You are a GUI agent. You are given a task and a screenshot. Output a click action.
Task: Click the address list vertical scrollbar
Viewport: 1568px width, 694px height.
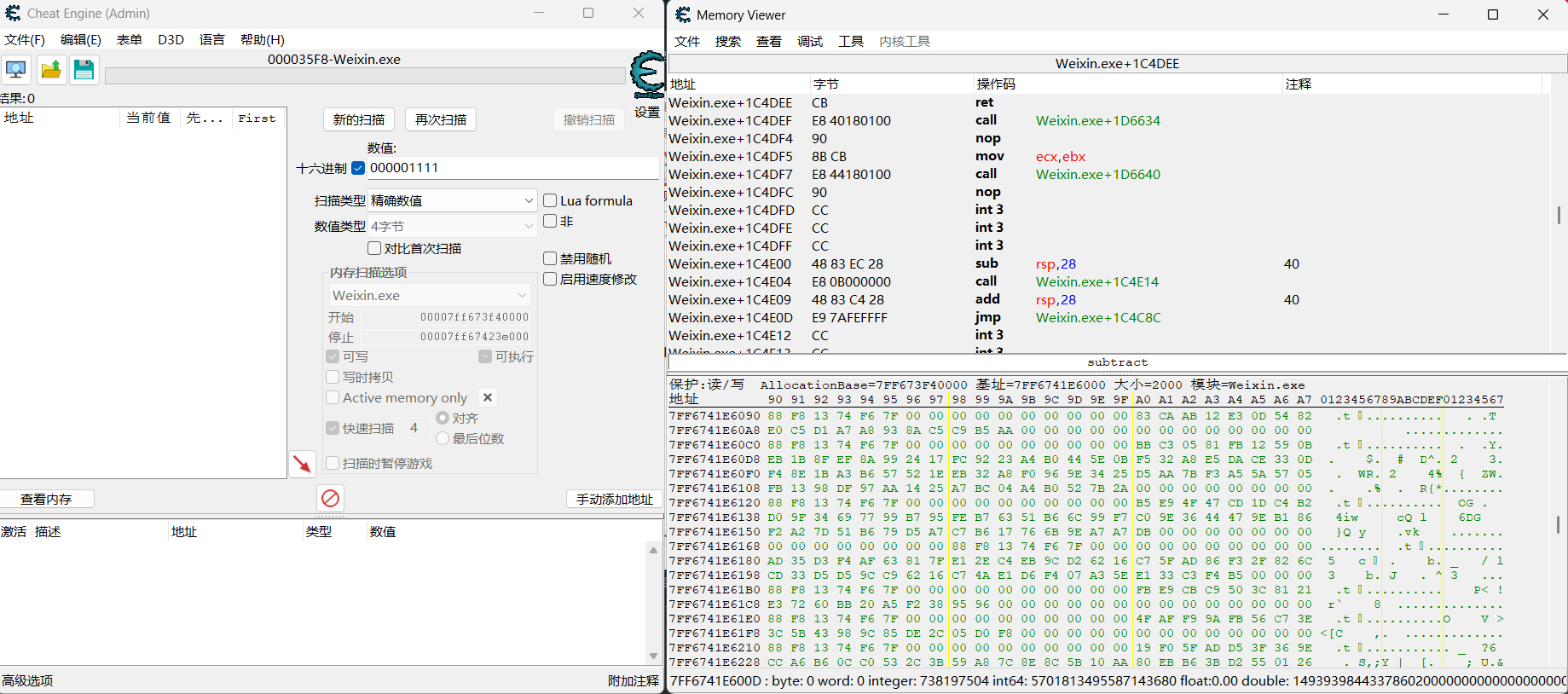click(x=653, y=603)
